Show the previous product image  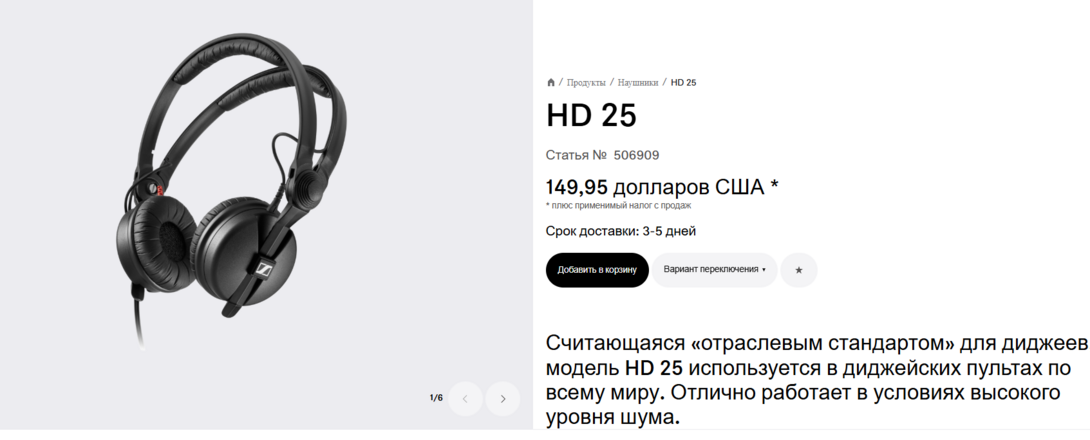(x=465, y=399)
